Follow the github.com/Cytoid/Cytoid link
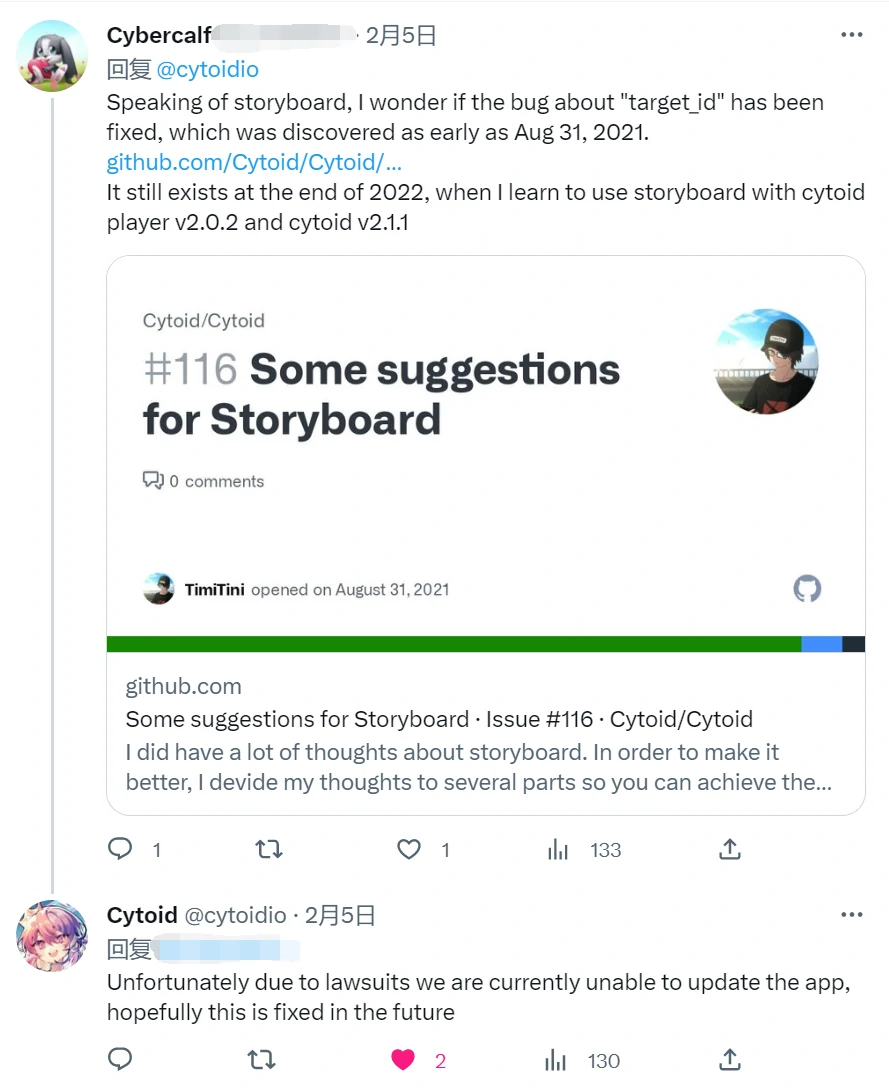Screen dimensions: 889x1090 [x=254, y=162]
